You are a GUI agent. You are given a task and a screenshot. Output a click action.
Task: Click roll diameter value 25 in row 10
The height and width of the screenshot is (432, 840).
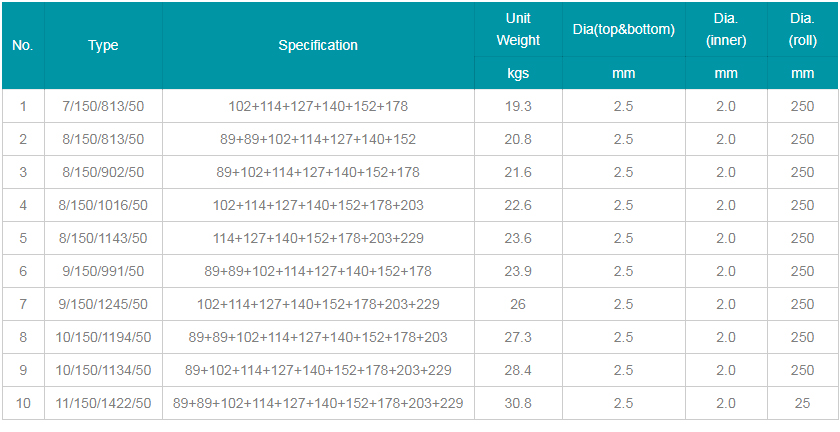(802, 403)
